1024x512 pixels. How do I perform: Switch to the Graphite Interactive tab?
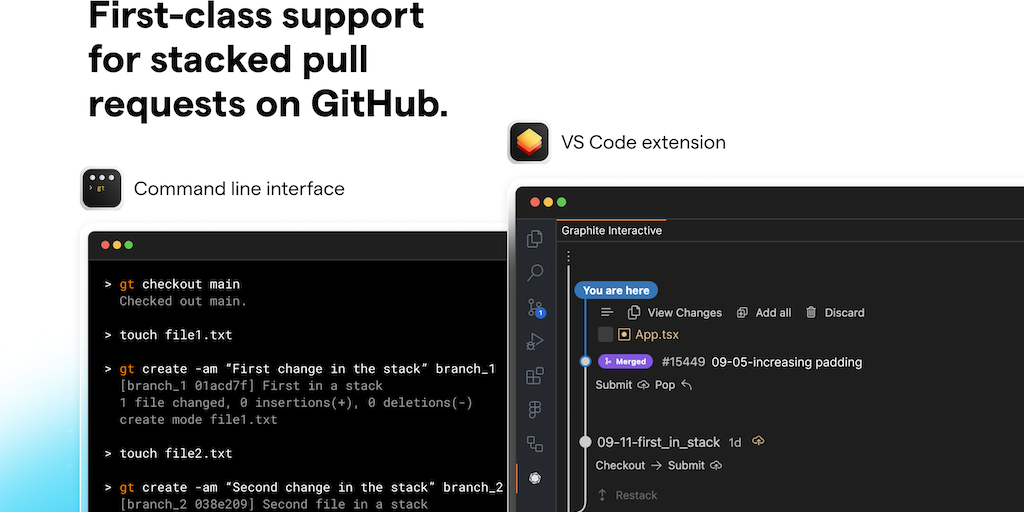pos(611,231)
